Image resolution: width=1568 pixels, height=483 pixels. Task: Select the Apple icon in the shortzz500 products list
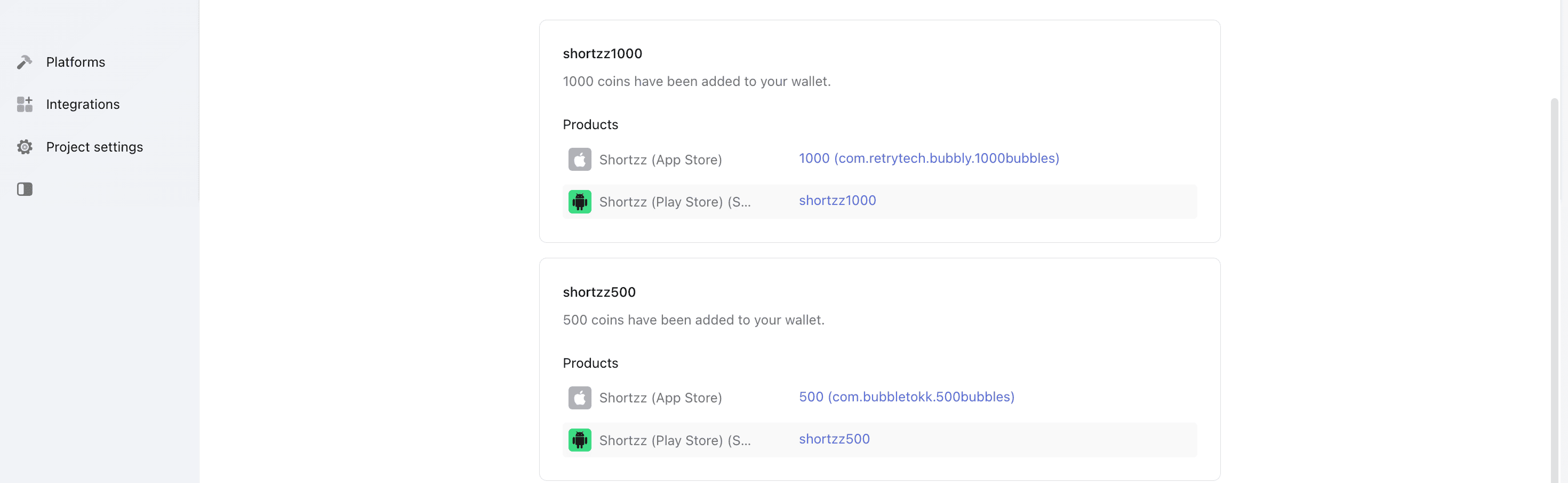click(580, 397)
